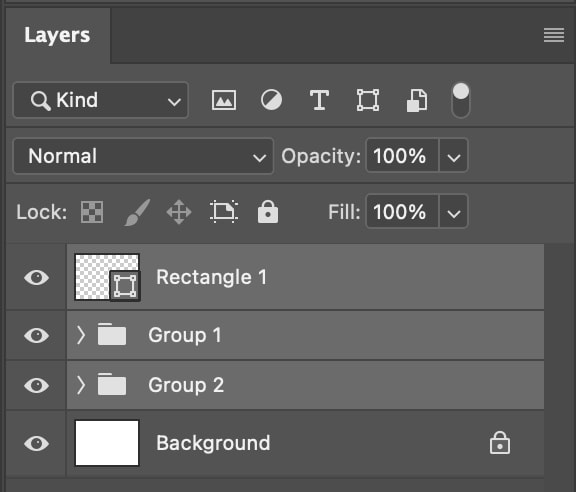Image resolution: width=576 pixels, height=492 pixels.
Task: Lock transparent pixels checkerboard icon
Action: 92,212
